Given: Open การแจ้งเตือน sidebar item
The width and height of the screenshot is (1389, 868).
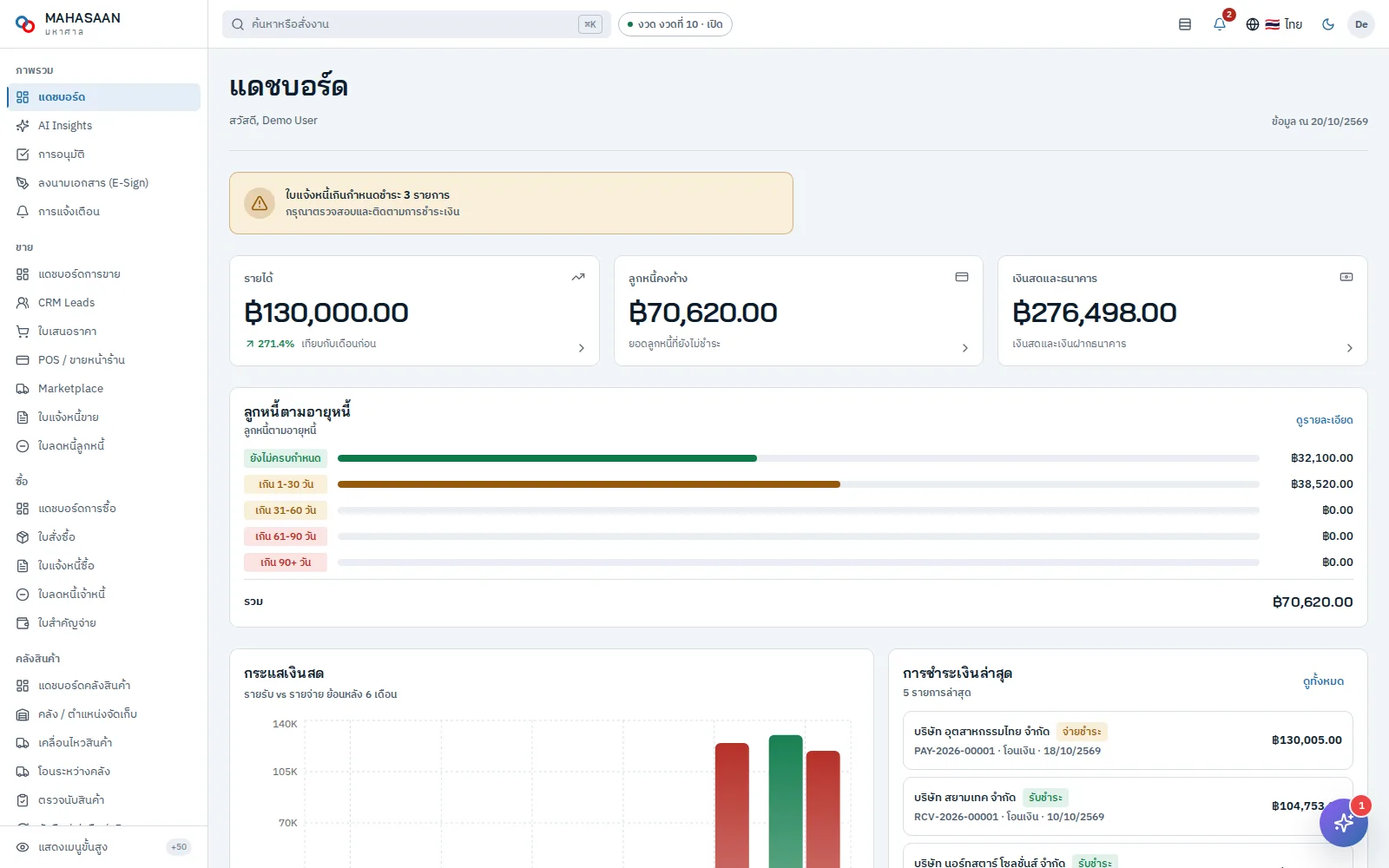Looking at the screenshot, I should (x=103, y=212).
